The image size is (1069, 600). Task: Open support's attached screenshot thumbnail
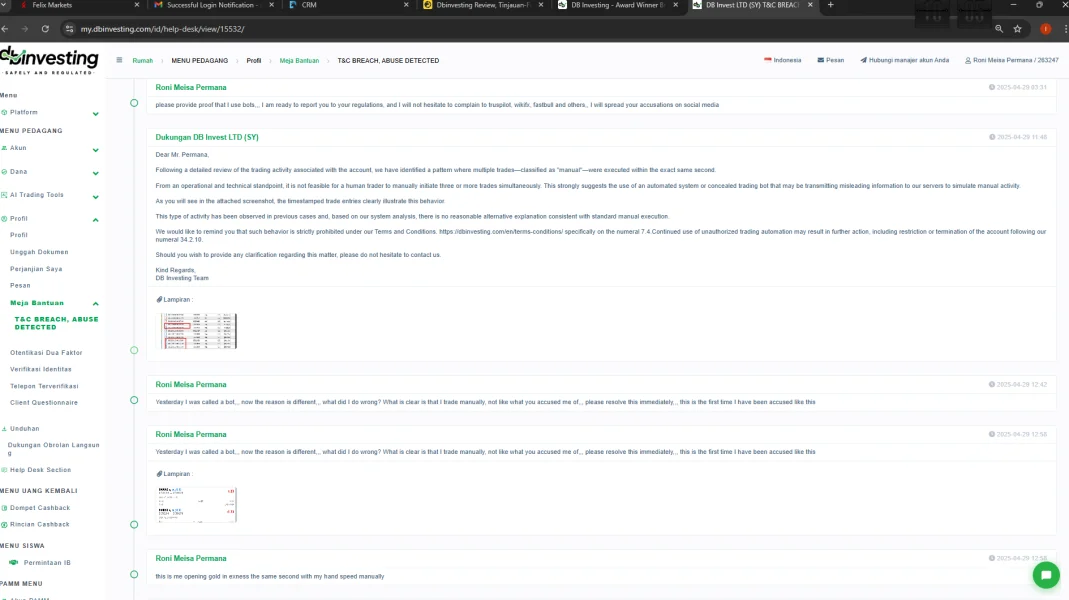pyautogui.click(x=199, y=331)
